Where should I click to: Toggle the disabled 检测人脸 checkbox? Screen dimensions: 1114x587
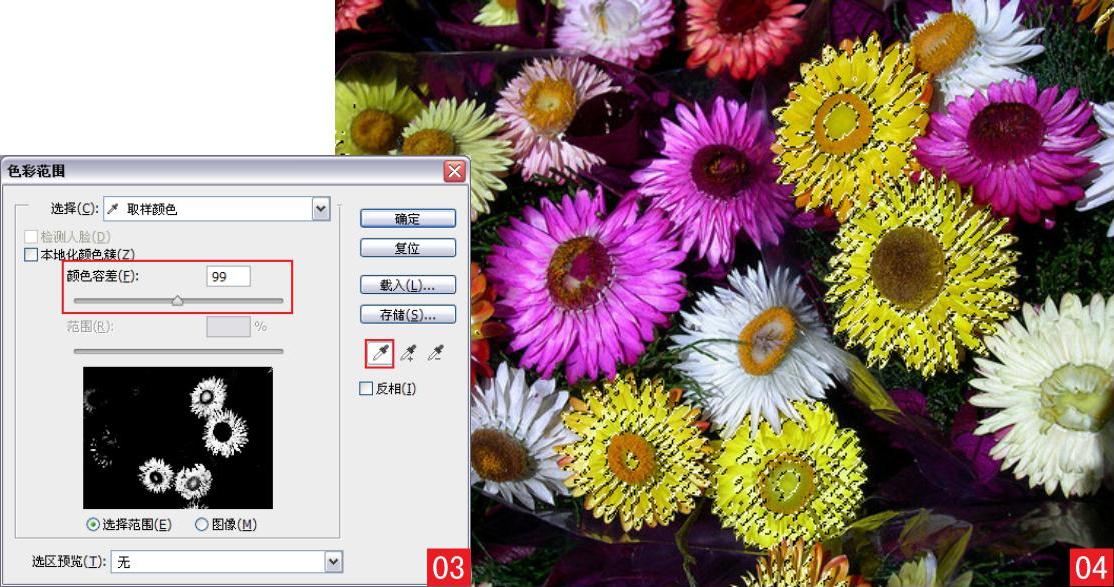tap(31, 237)
